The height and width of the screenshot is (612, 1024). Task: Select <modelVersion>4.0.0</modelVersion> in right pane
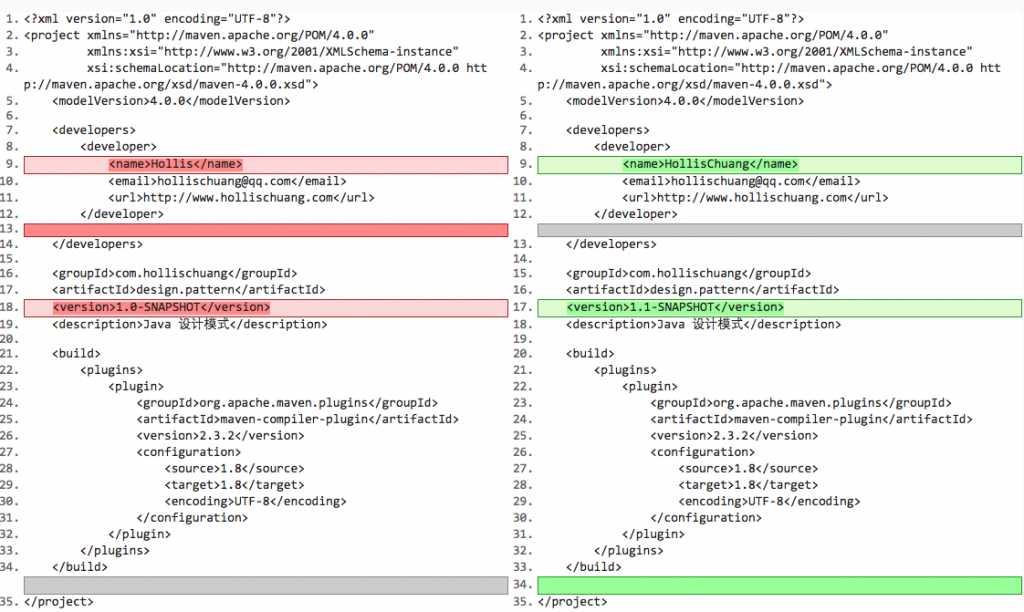click(685, 101)
